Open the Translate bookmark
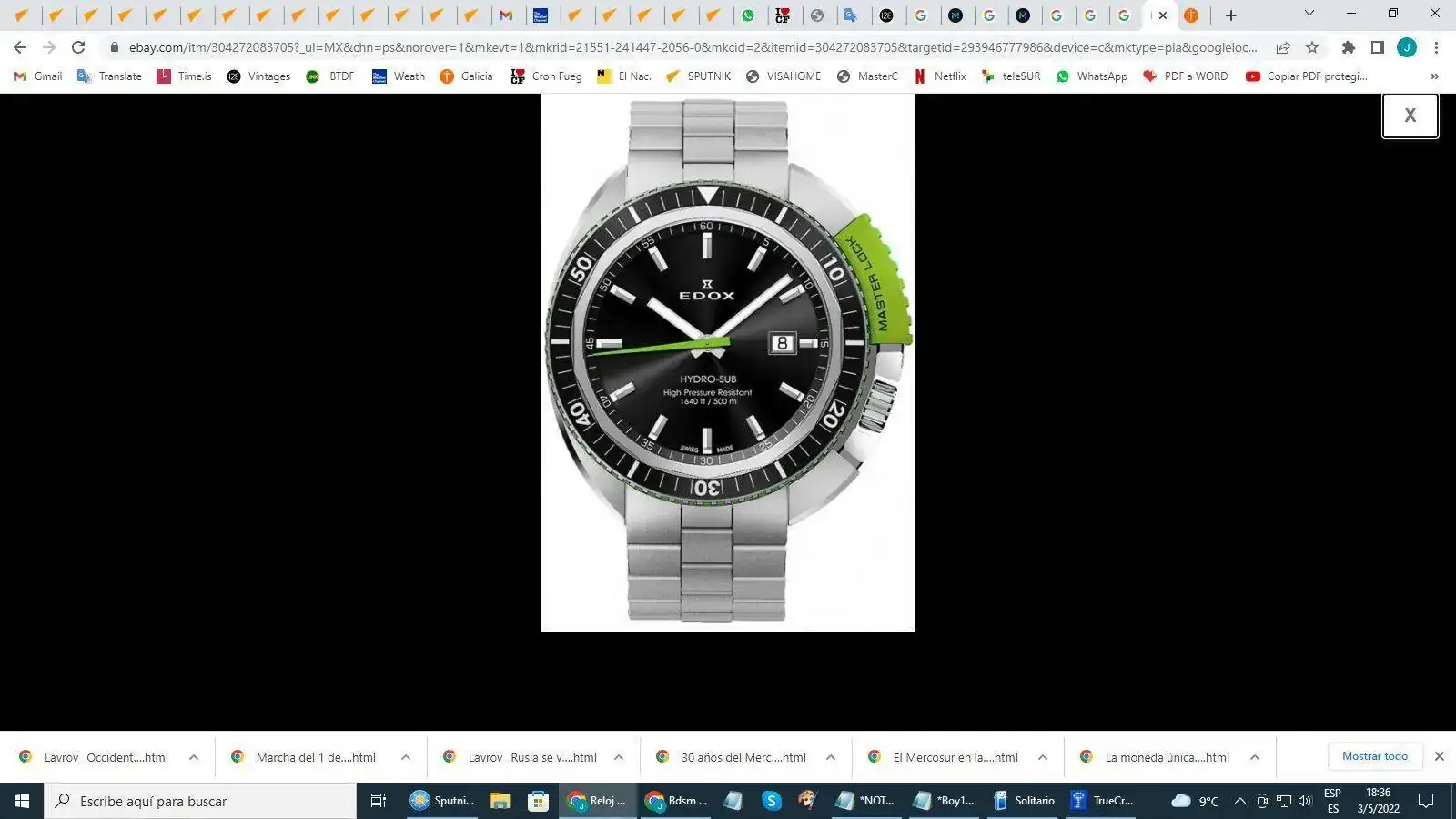 [x=110, y=76]
